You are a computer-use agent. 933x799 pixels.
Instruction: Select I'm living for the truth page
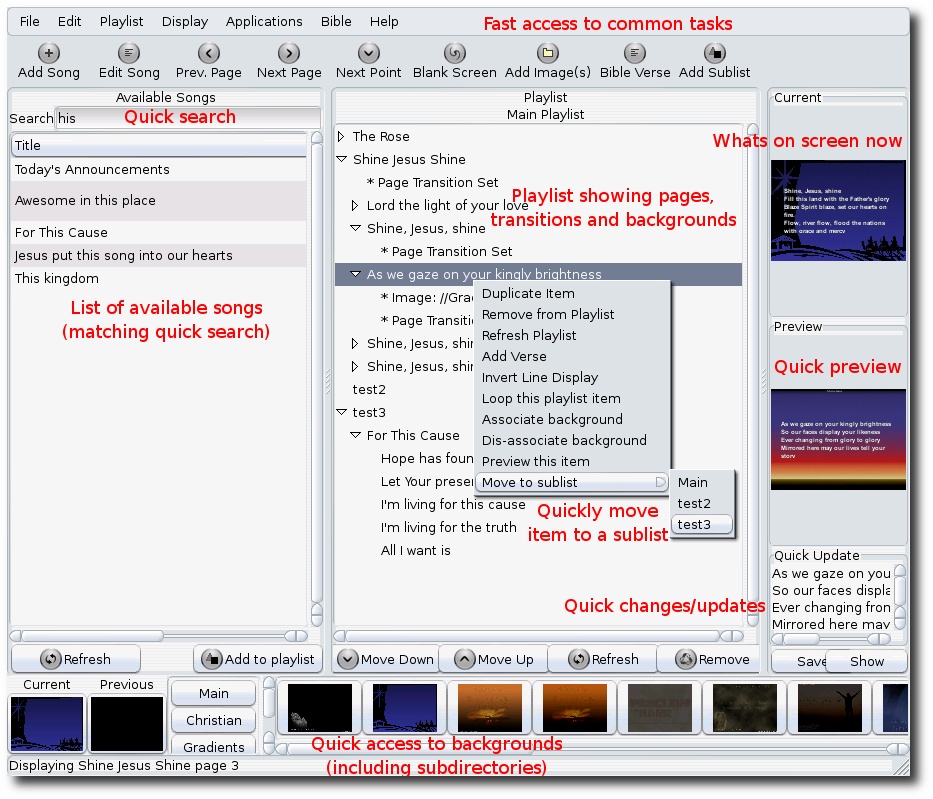449,527
